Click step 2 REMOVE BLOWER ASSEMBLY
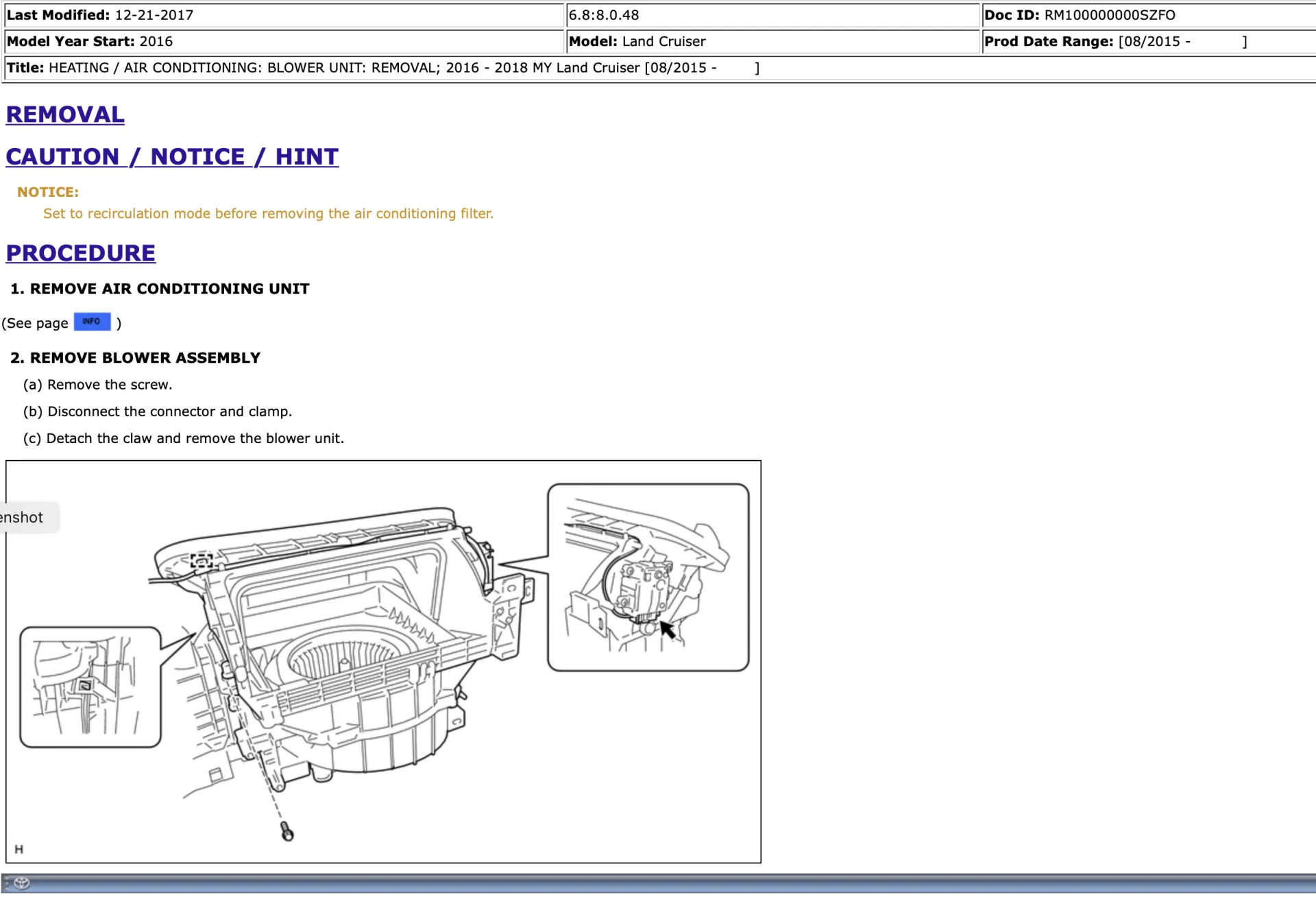The width and height of the screenshot is (1316, 897). tap(135, 358)
